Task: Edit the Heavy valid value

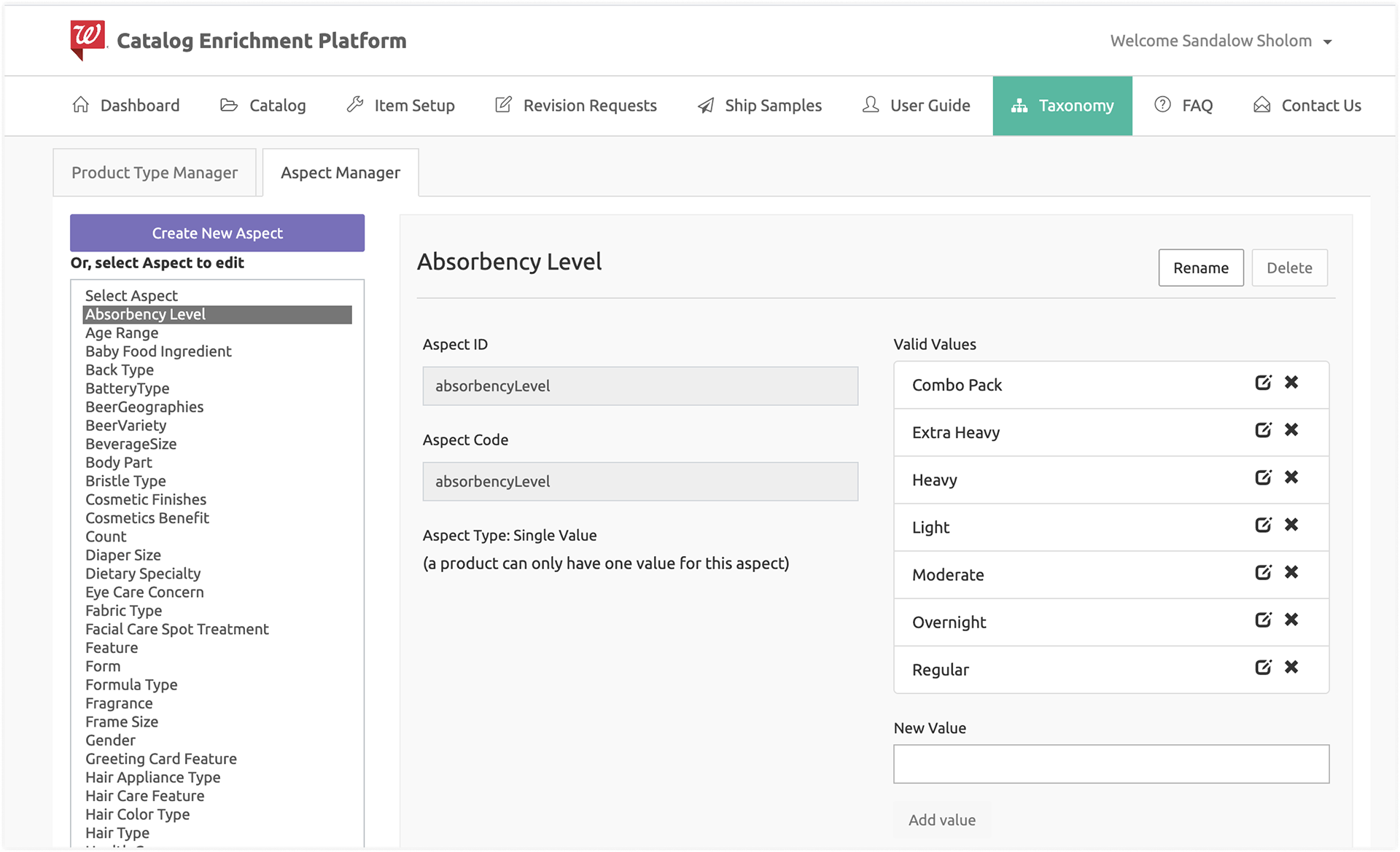Action: coord(1263,477)
